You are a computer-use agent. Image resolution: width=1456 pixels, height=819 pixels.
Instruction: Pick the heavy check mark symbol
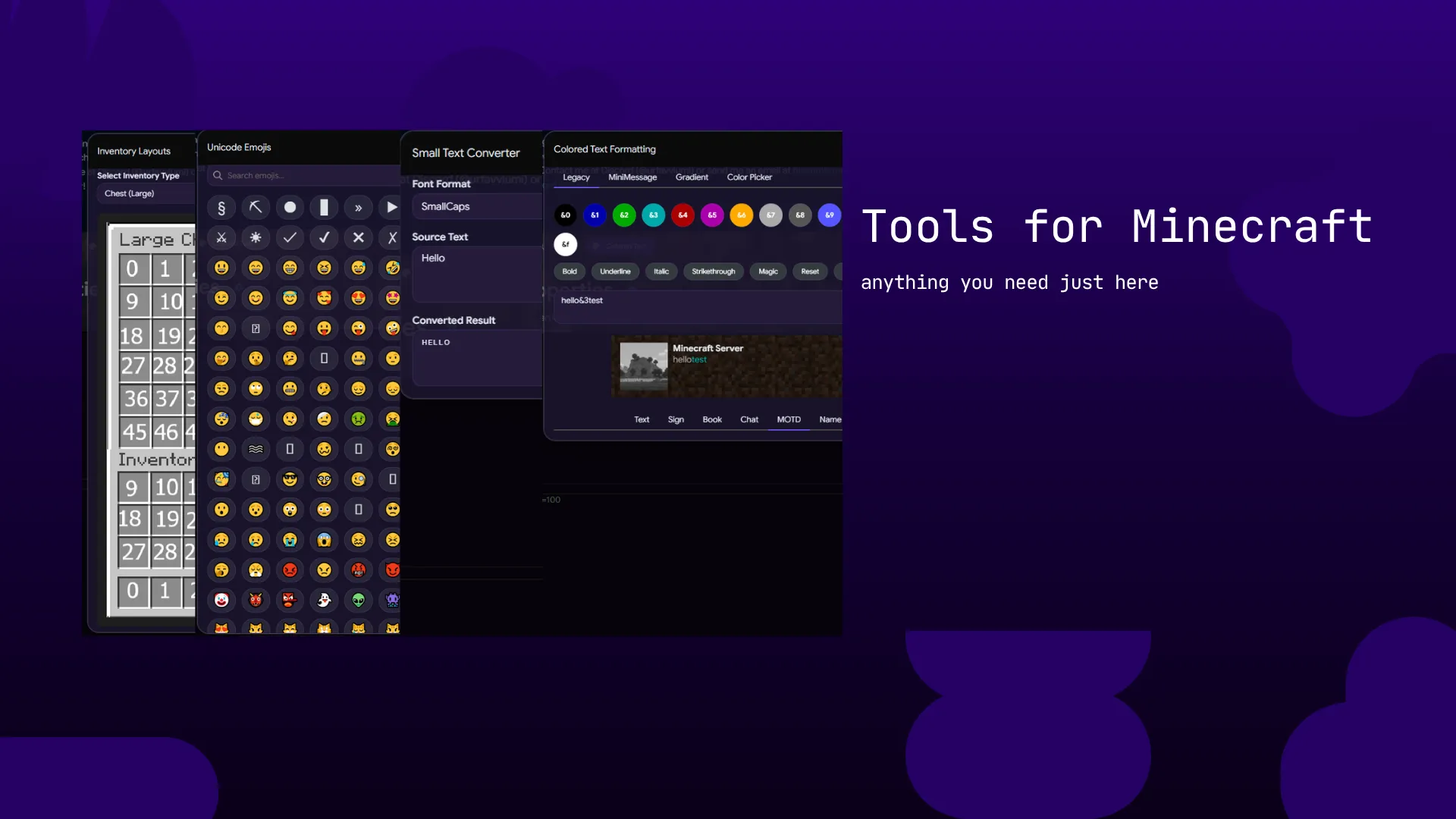click(324, 238)
